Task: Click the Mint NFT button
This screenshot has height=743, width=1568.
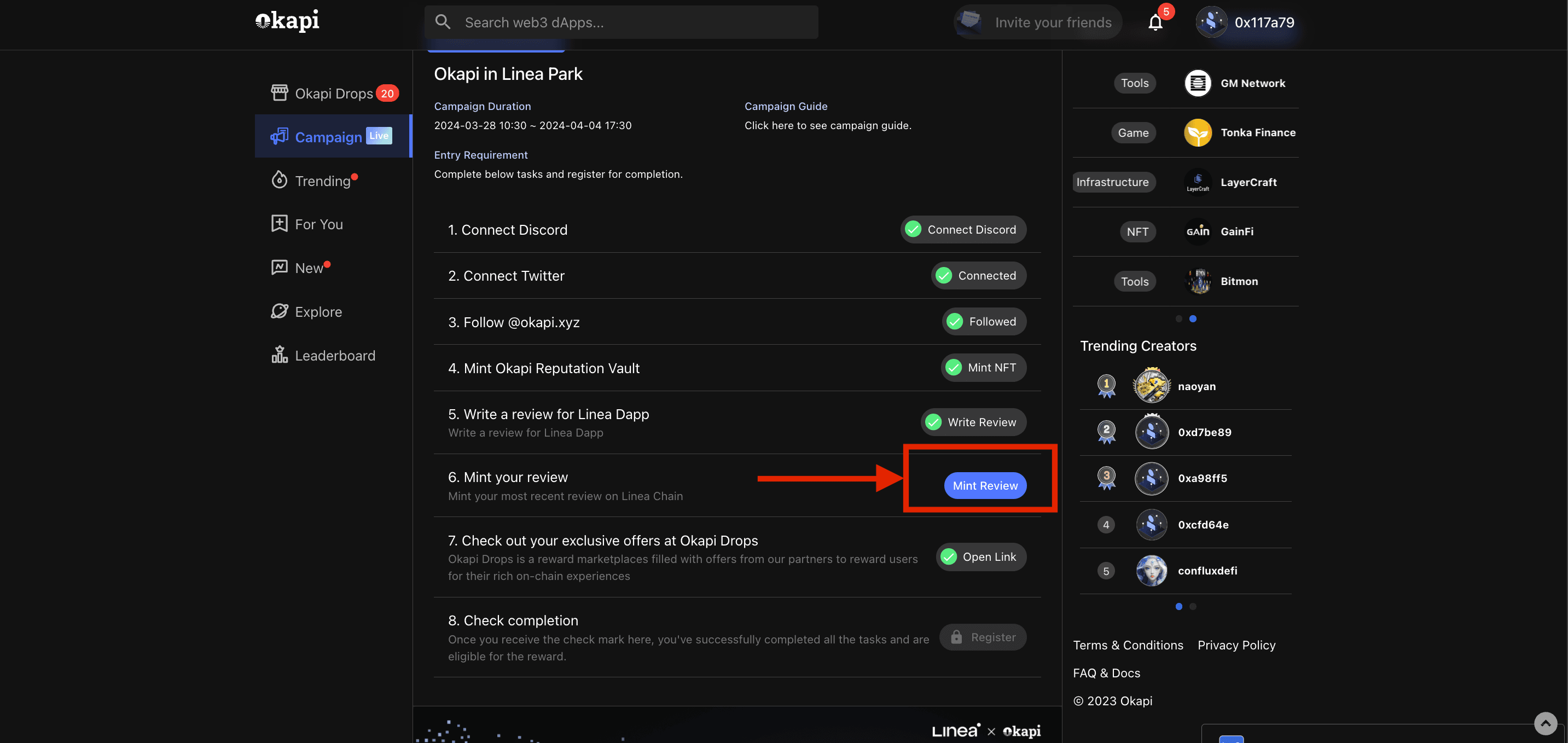Action: click(983, 368)
